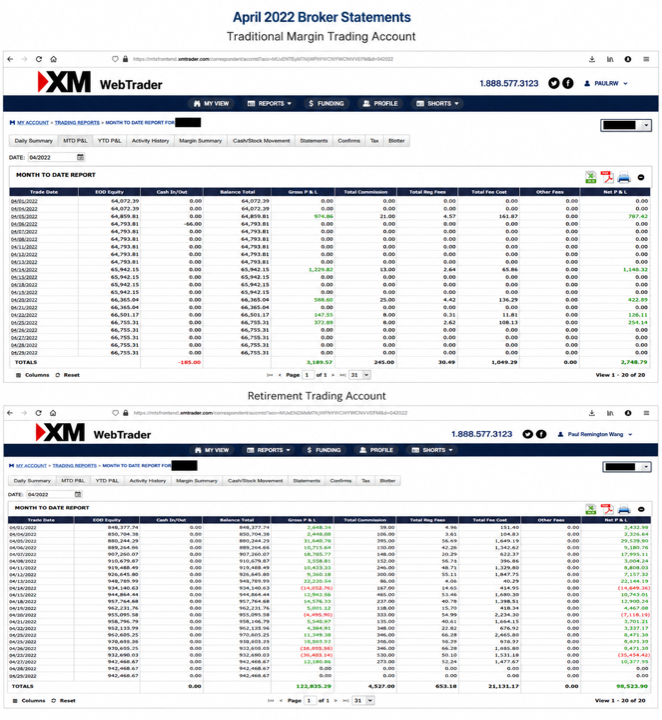
Task: Click the Cash In/Out total -185.00
Action: (189, 362)
